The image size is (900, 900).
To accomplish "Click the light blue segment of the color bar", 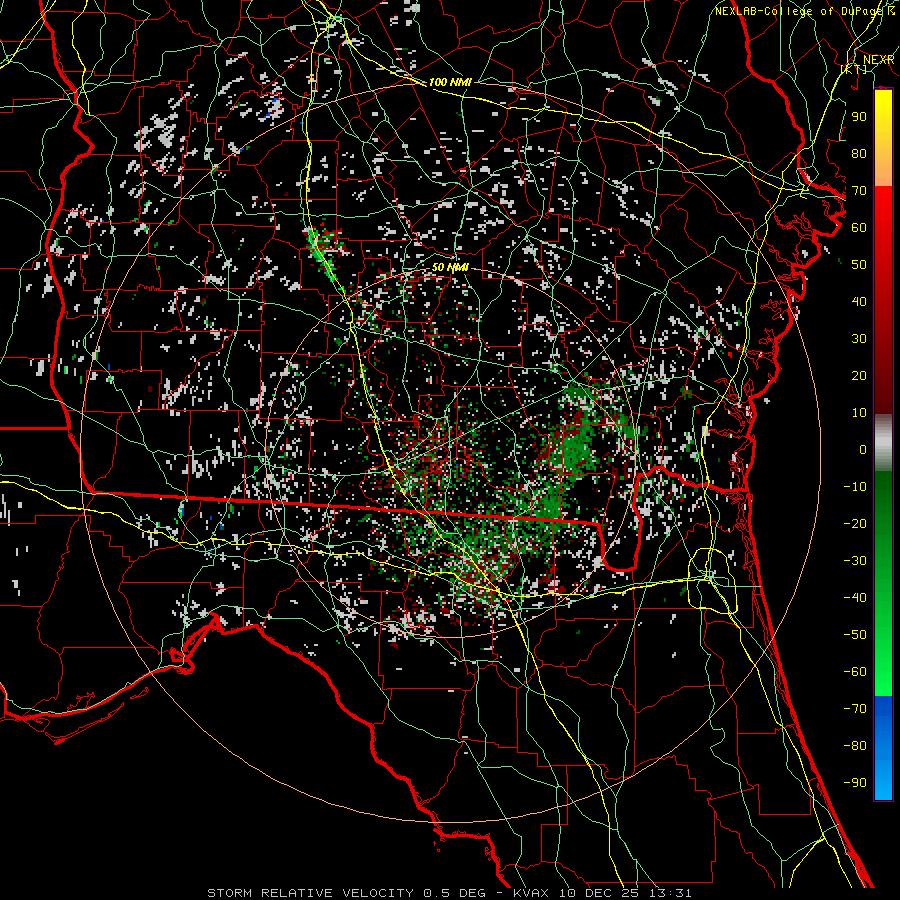I will click(x=883, y=778).
